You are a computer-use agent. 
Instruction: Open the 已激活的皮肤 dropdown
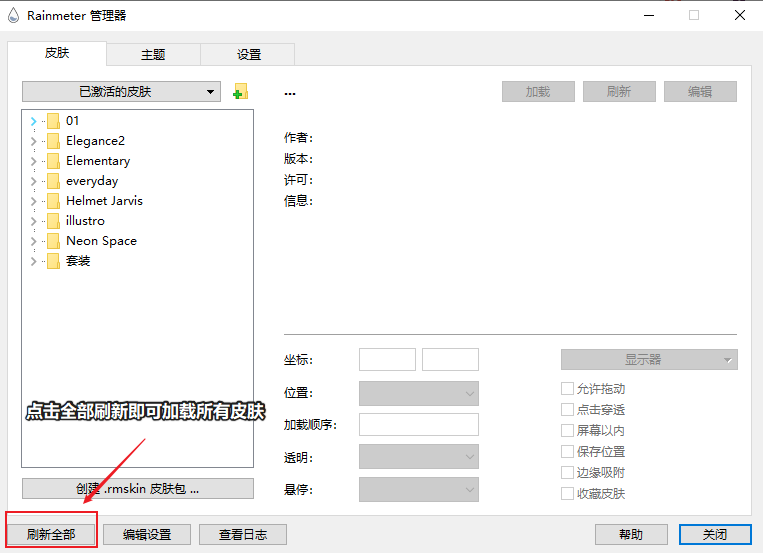pos(121,92)
